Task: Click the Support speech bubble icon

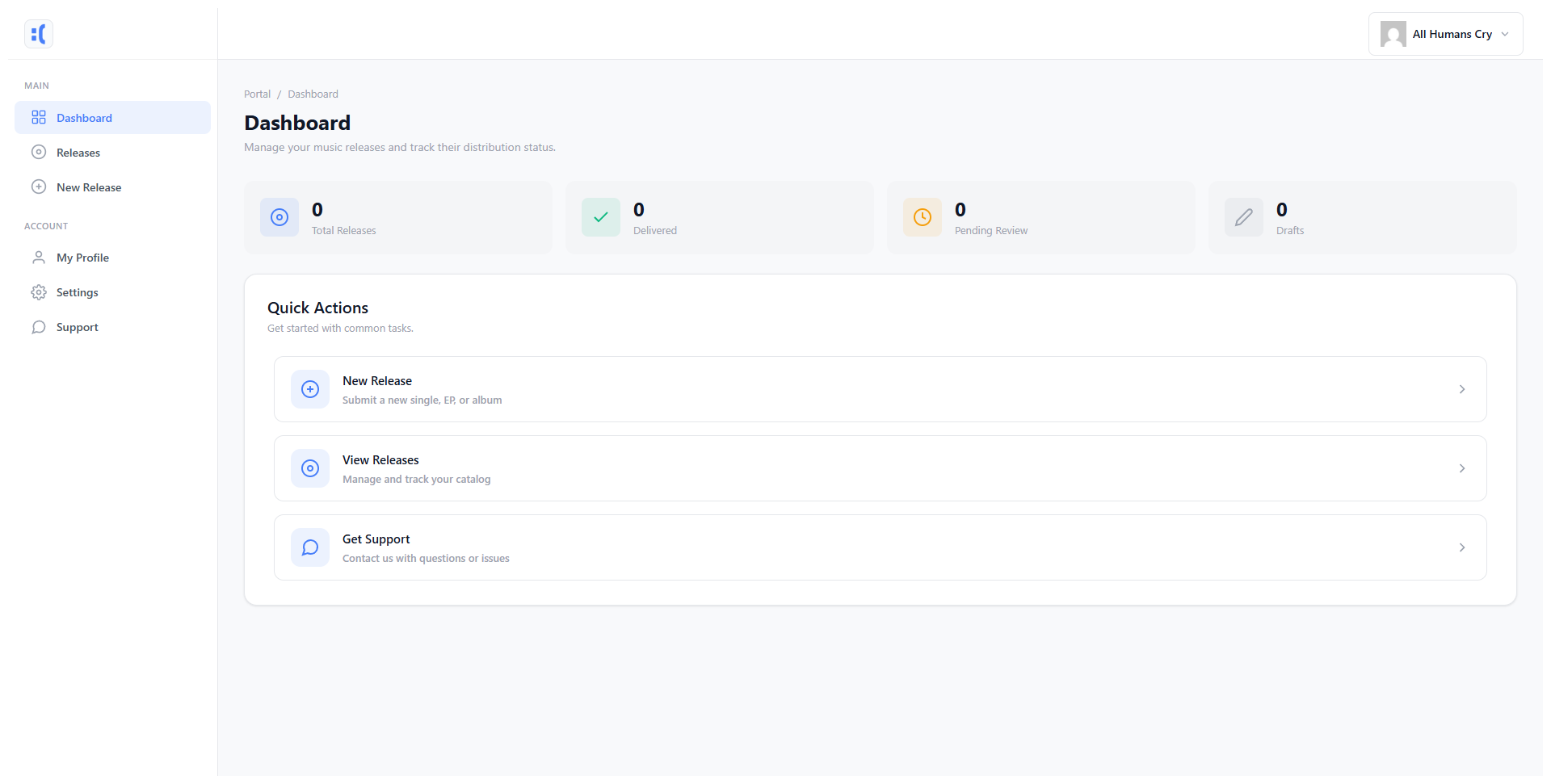Action: click(x=39, y=327)
